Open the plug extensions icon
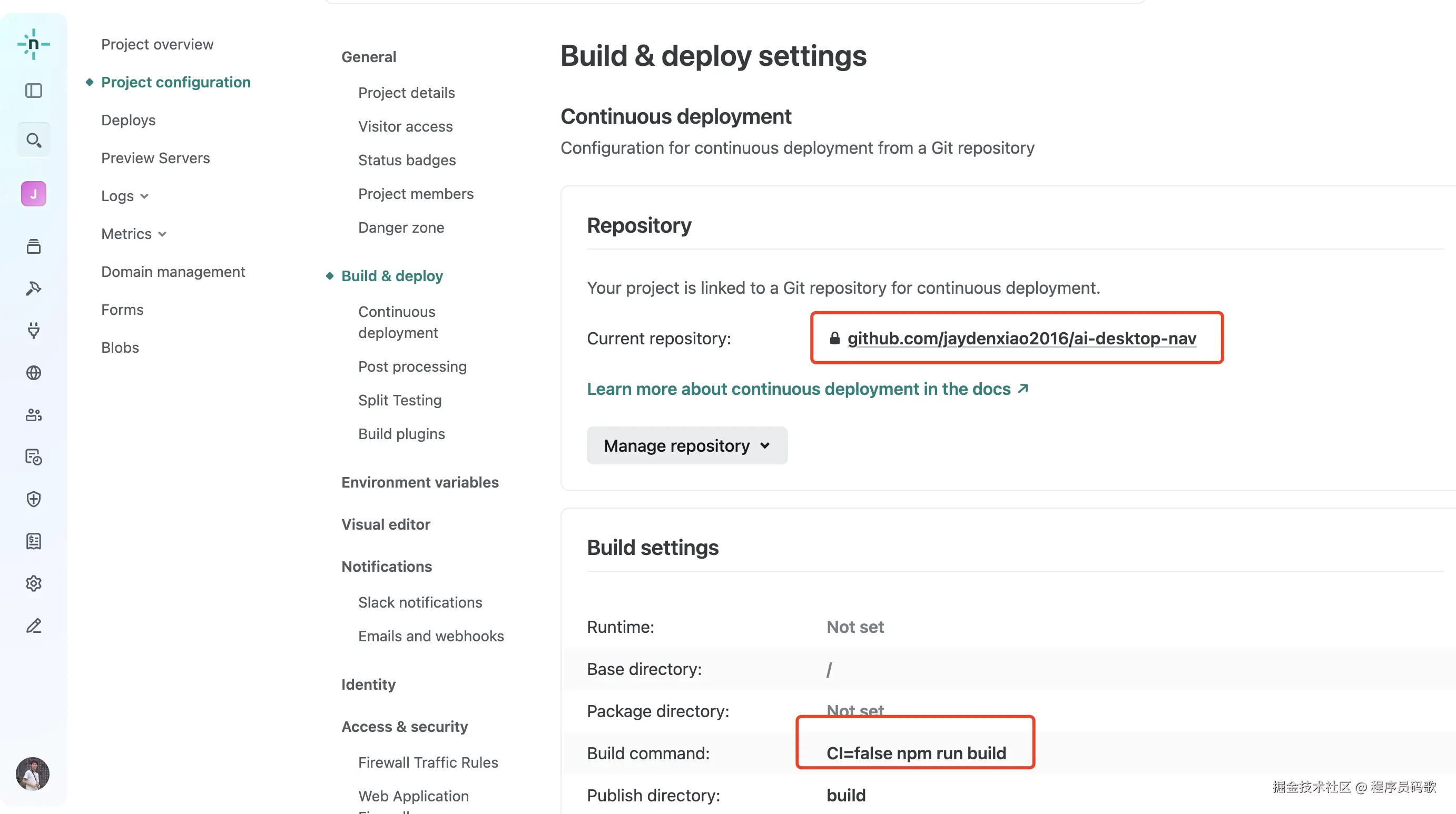Screen dimensions: 1456x814 (33, 331)
